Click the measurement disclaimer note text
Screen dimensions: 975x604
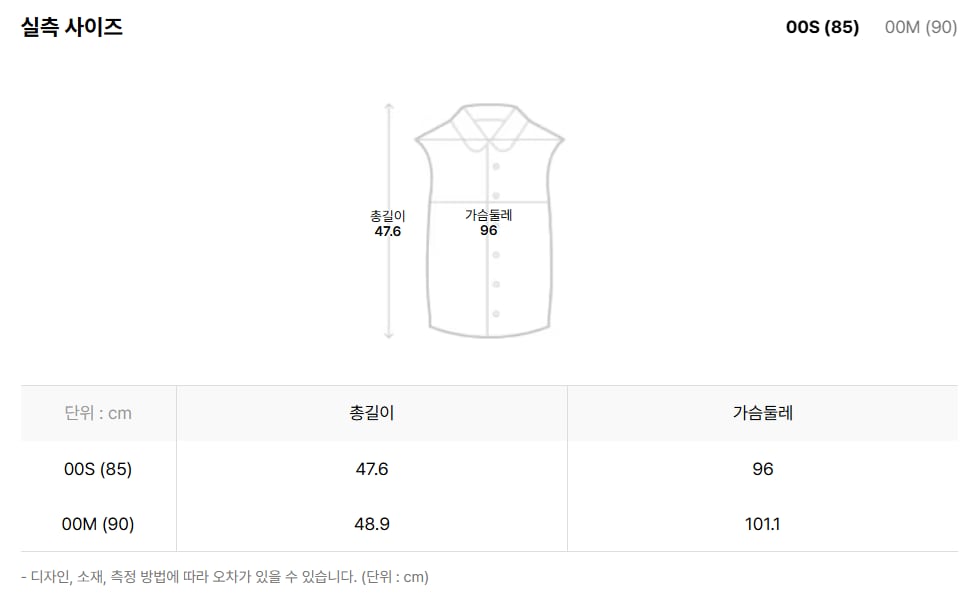click(x=224, y=577)
